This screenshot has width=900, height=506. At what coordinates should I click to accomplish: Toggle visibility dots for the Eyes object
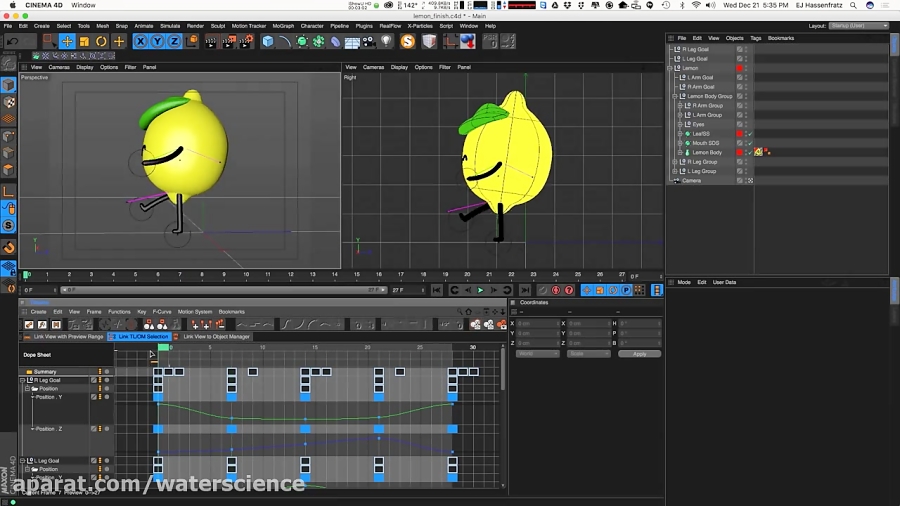click(746, 124)
